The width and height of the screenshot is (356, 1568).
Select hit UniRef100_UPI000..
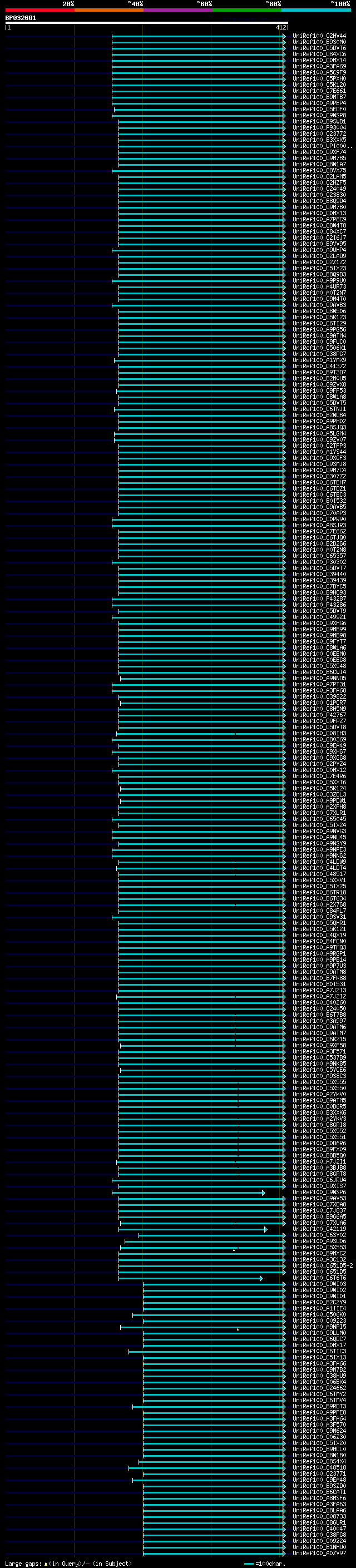(x=323, y=146)
